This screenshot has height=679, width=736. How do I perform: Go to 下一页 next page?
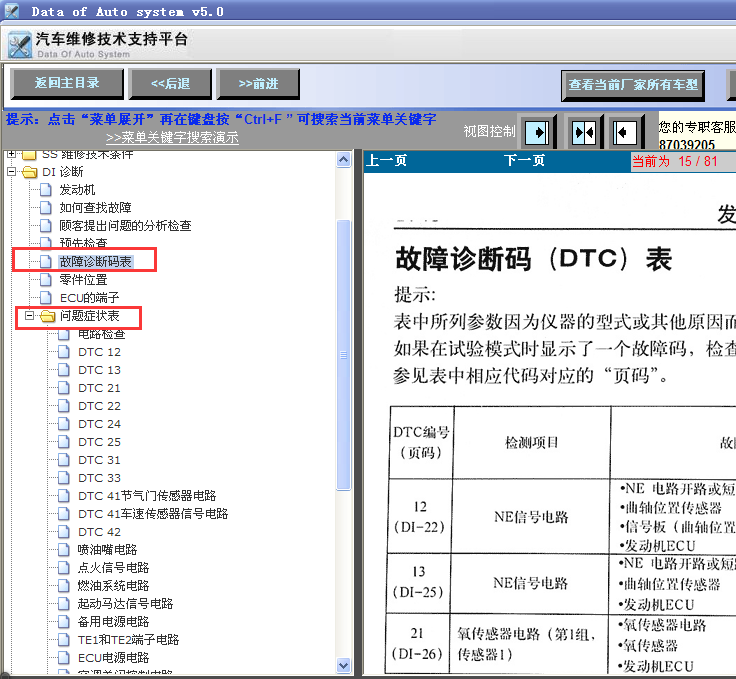[524, 160]
